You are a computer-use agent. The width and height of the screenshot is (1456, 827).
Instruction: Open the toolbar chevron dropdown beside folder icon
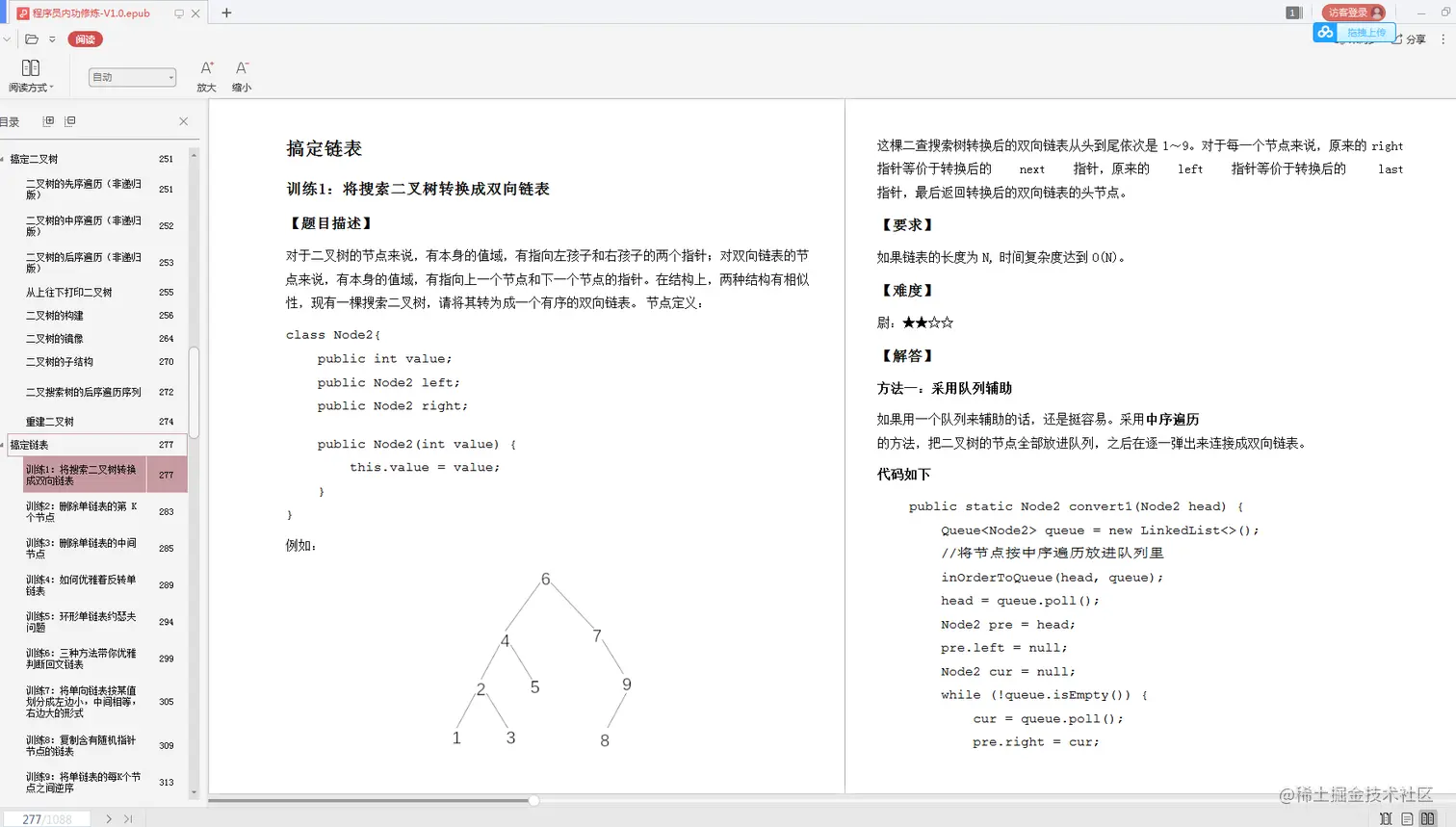coord(52,39)
